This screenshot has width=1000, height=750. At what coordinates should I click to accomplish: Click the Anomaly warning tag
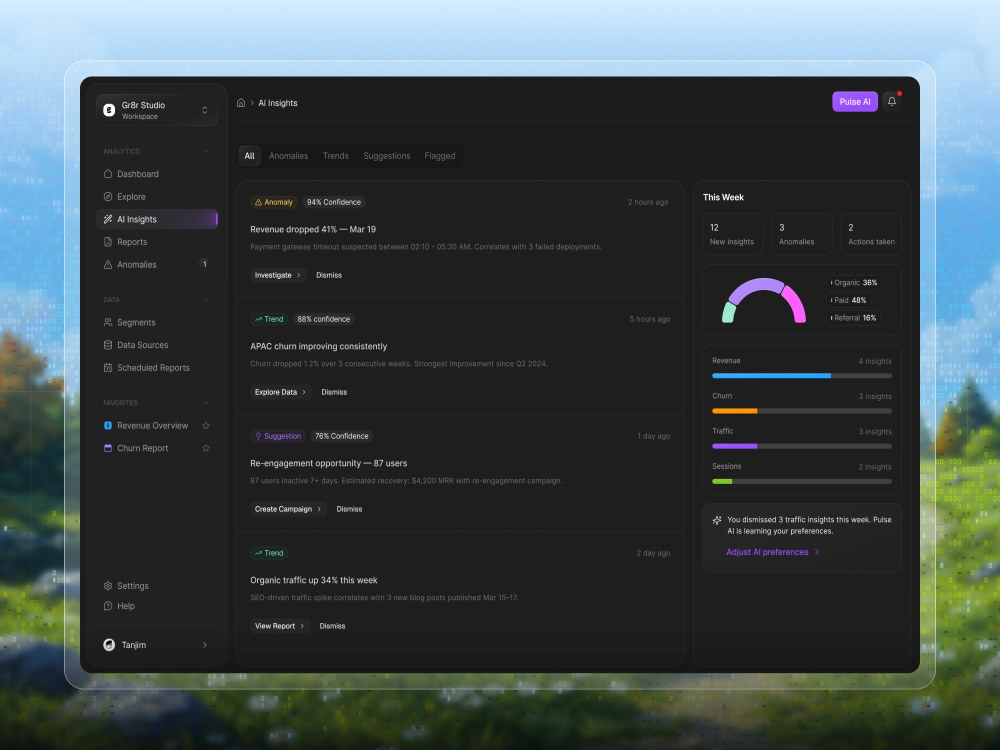(x=274, y=202)
